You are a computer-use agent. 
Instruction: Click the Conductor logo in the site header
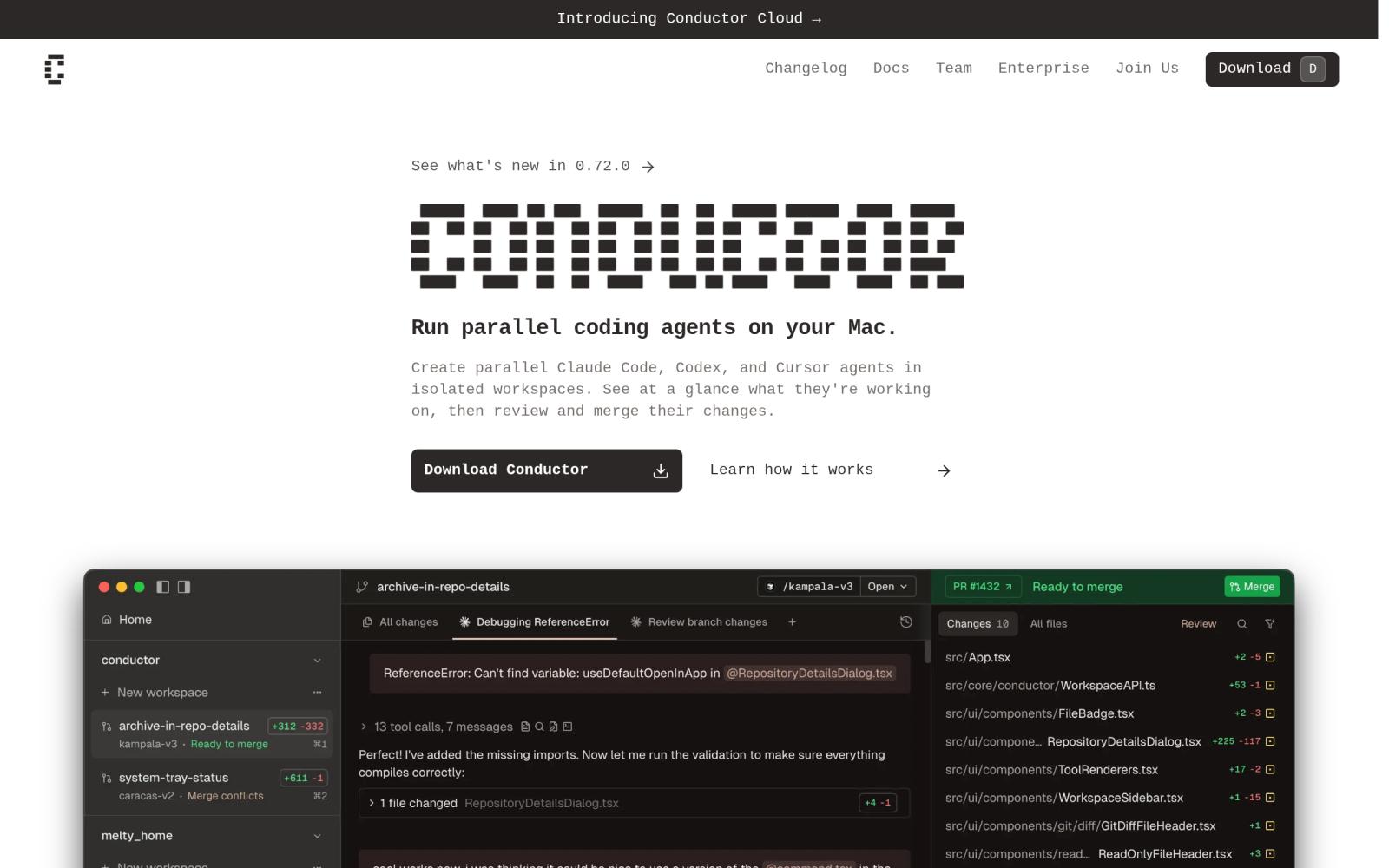55,69
